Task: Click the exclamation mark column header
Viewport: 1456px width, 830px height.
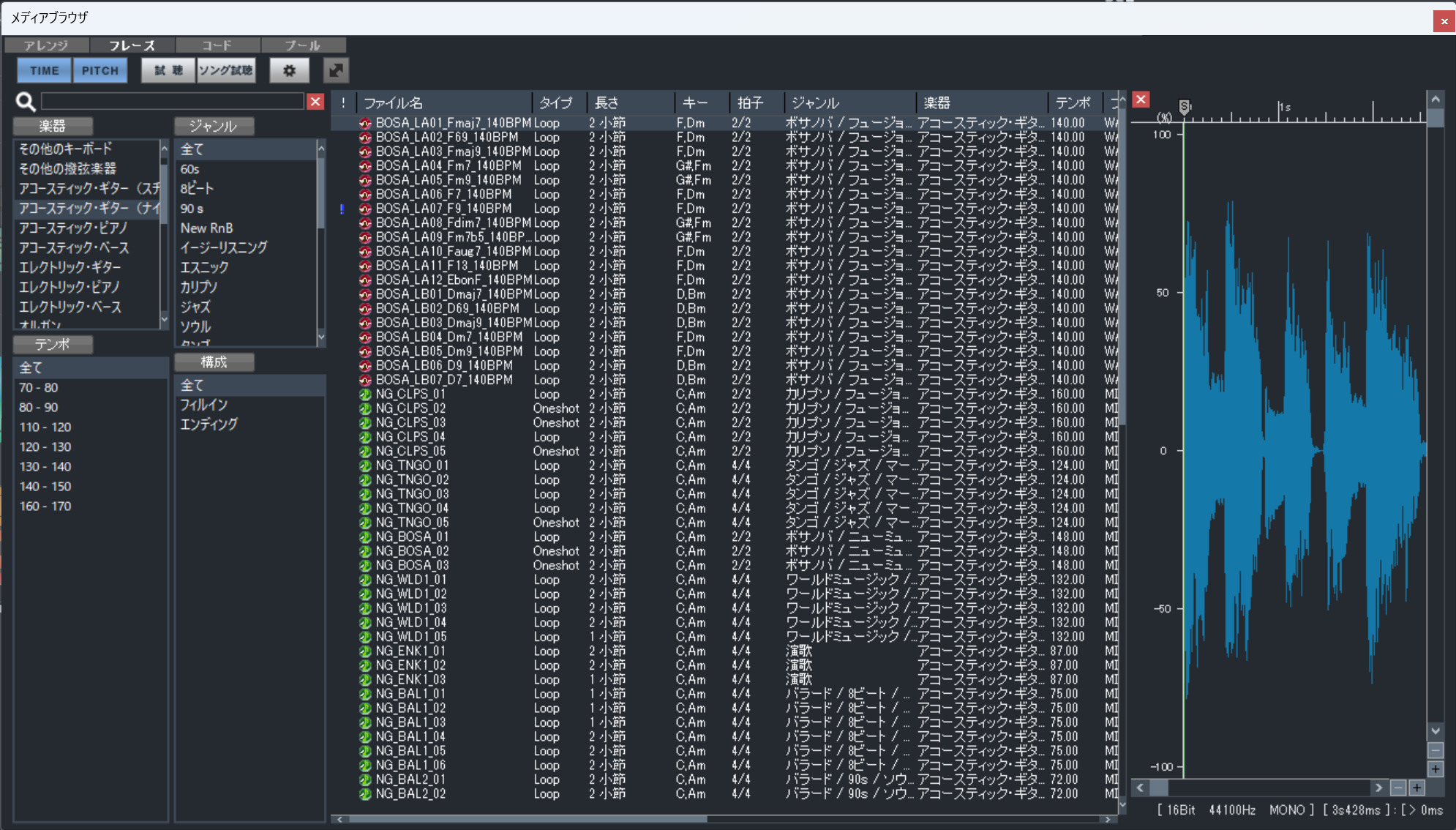Action: click(x=343, y=103)
